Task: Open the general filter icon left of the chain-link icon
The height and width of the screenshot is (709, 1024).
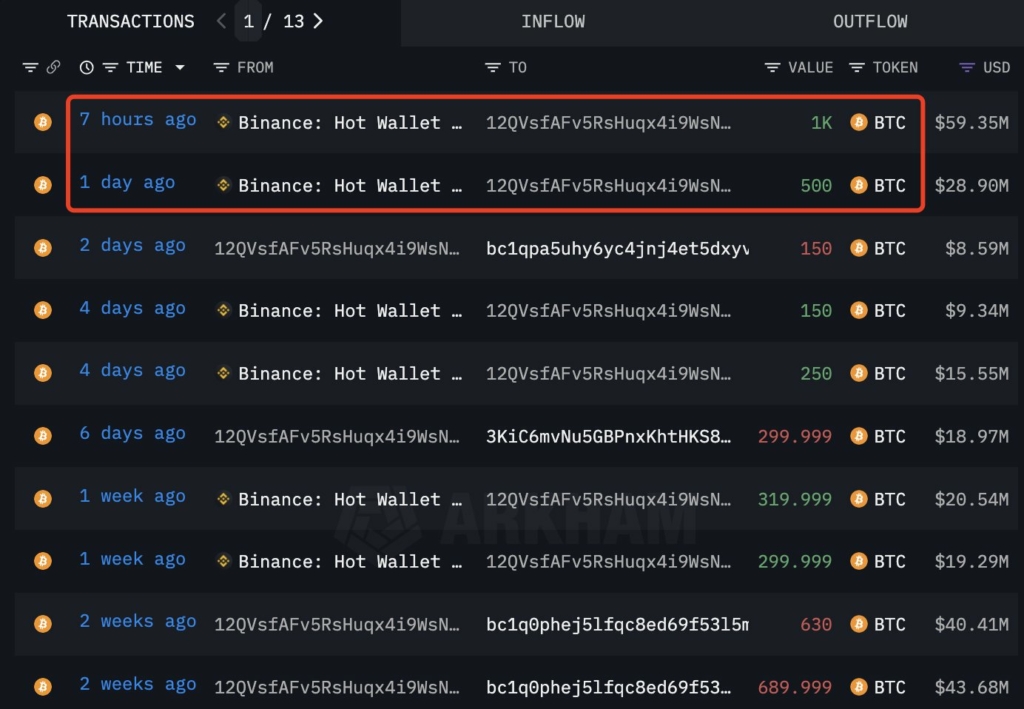Action: coord(30,67)
